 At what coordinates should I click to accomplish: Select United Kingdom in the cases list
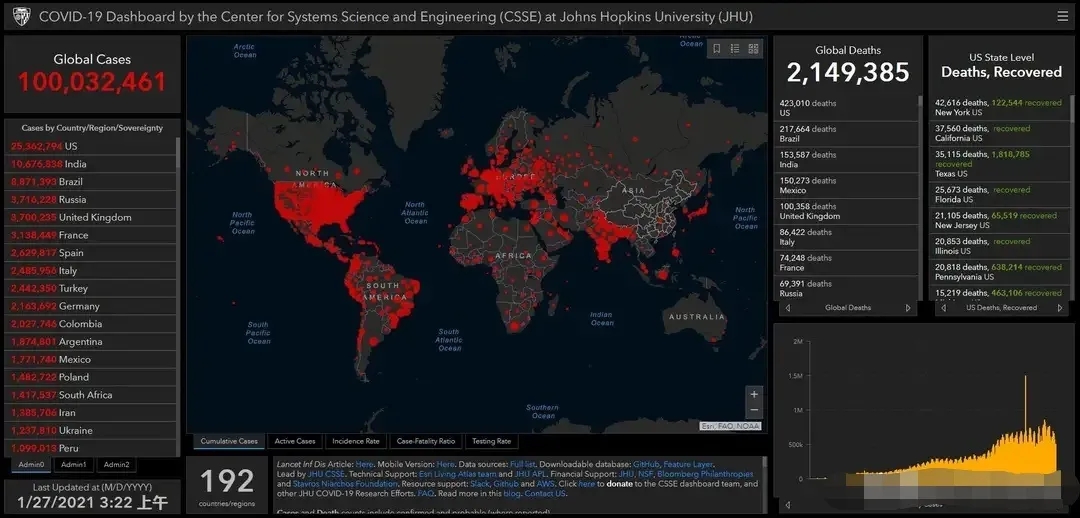90,217
